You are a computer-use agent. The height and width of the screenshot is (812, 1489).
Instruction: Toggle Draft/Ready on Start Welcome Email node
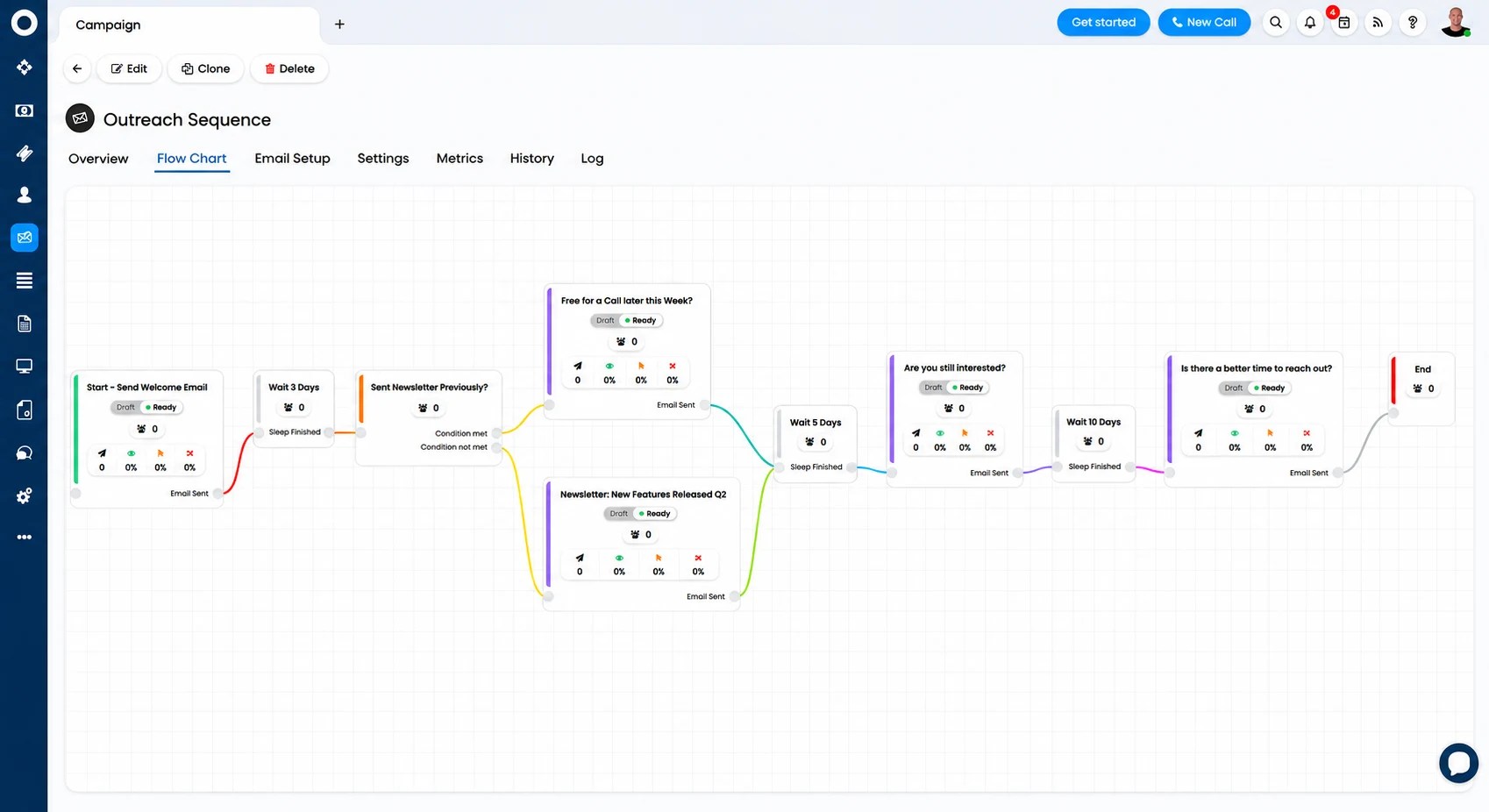(x=146, y=407)
